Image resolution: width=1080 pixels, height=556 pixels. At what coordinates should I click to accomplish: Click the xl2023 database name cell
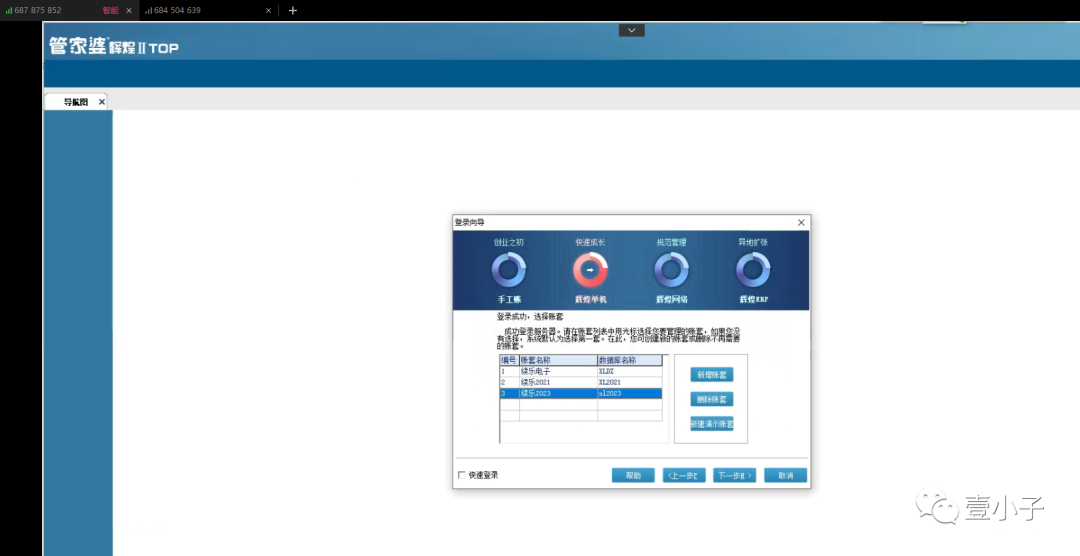[630, 393]
